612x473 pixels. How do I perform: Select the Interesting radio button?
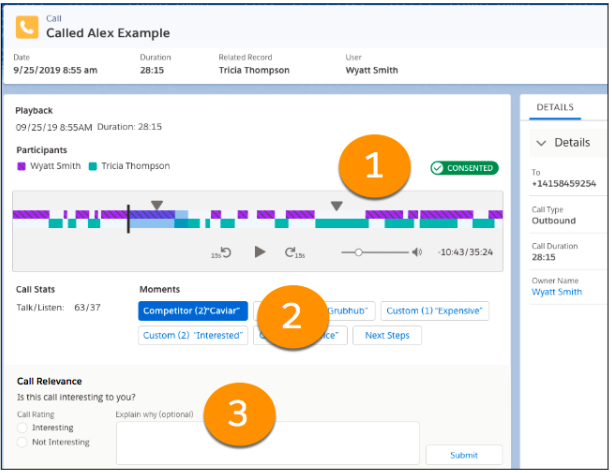[x=22, y=427]
